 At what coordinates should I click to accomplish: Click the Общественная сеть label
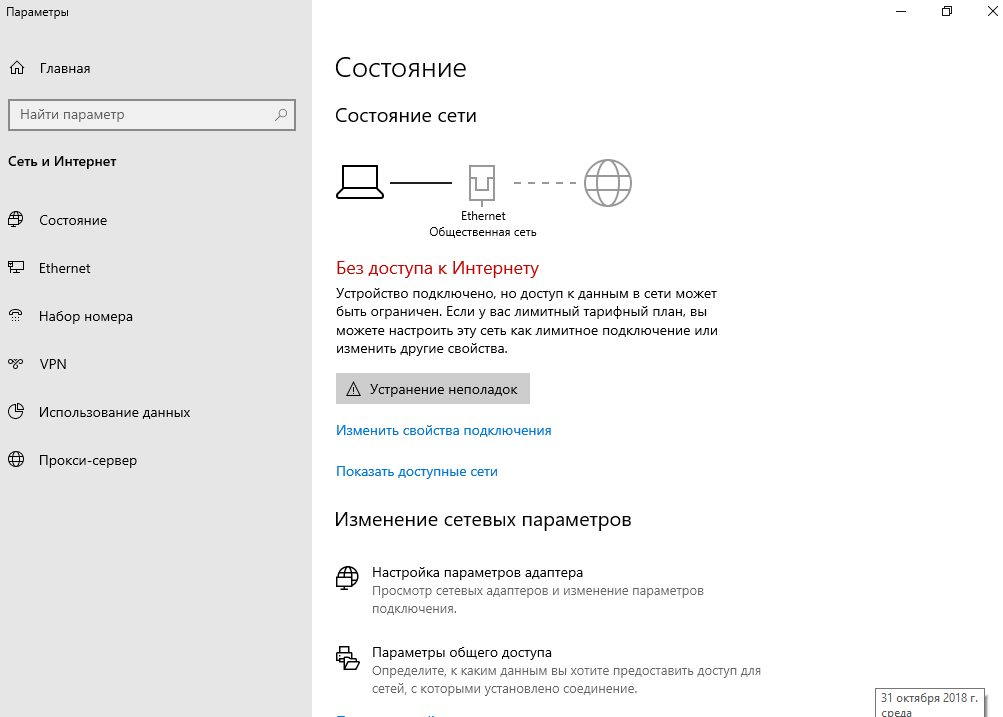[x=483, y=232]
